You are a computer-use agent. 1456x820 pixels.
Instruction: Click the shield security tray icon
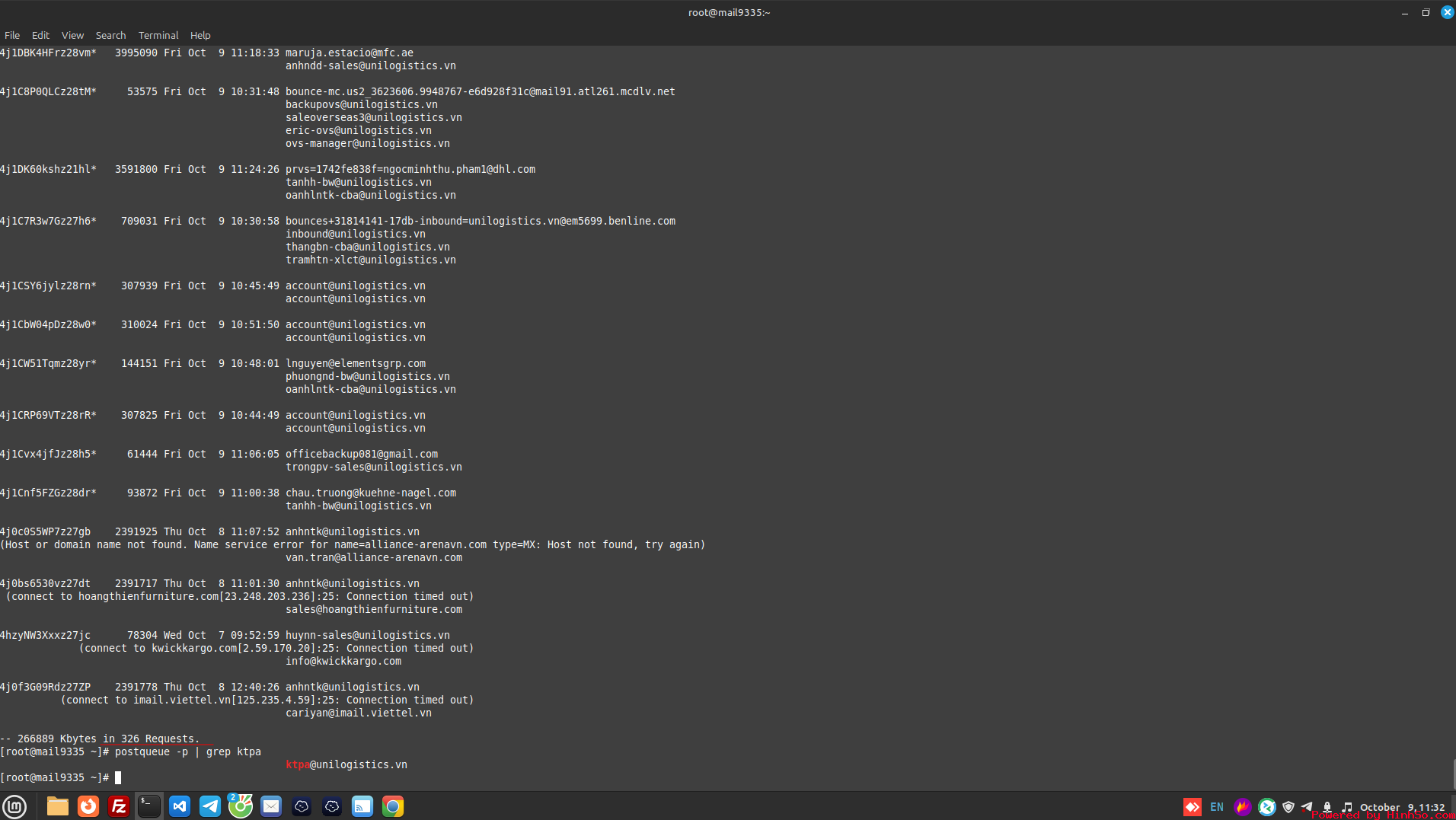coord(1288,807)
